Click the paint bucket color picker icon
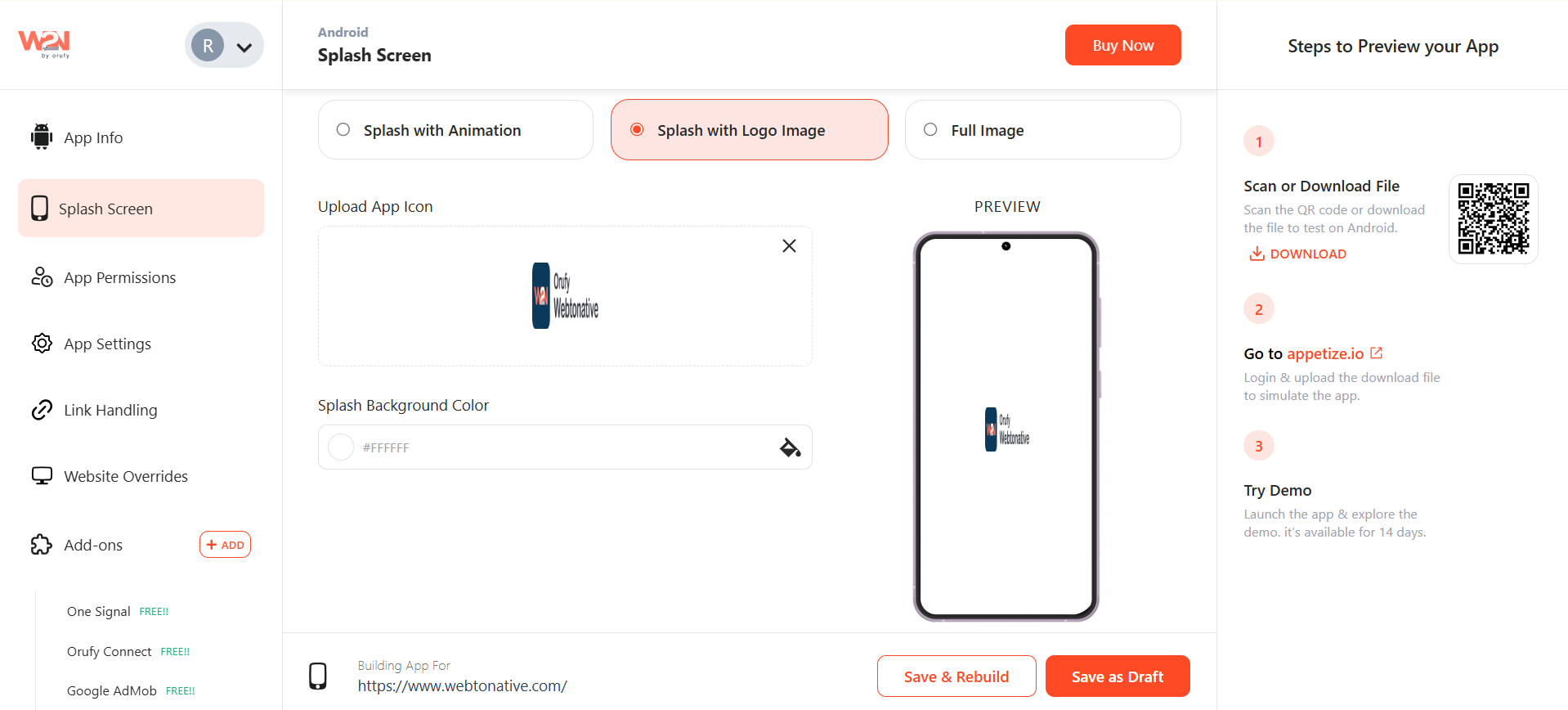This screenshot has height=710, width=1568. (790, 447)
